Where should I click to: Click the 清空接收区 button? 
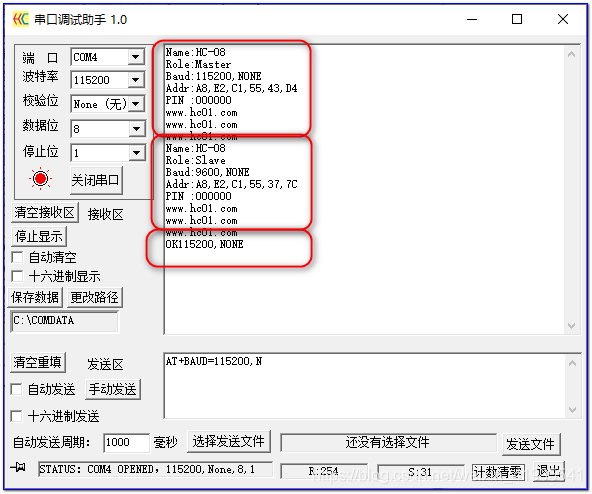[x=45, y=212]
